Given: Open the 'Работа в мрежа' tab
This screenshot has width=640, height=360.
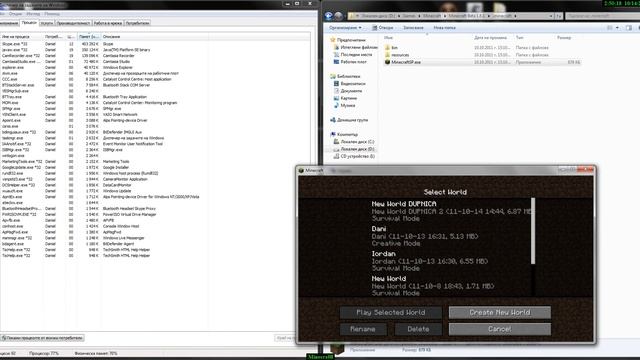Looking at the screenshot, I should click(108, 23).
